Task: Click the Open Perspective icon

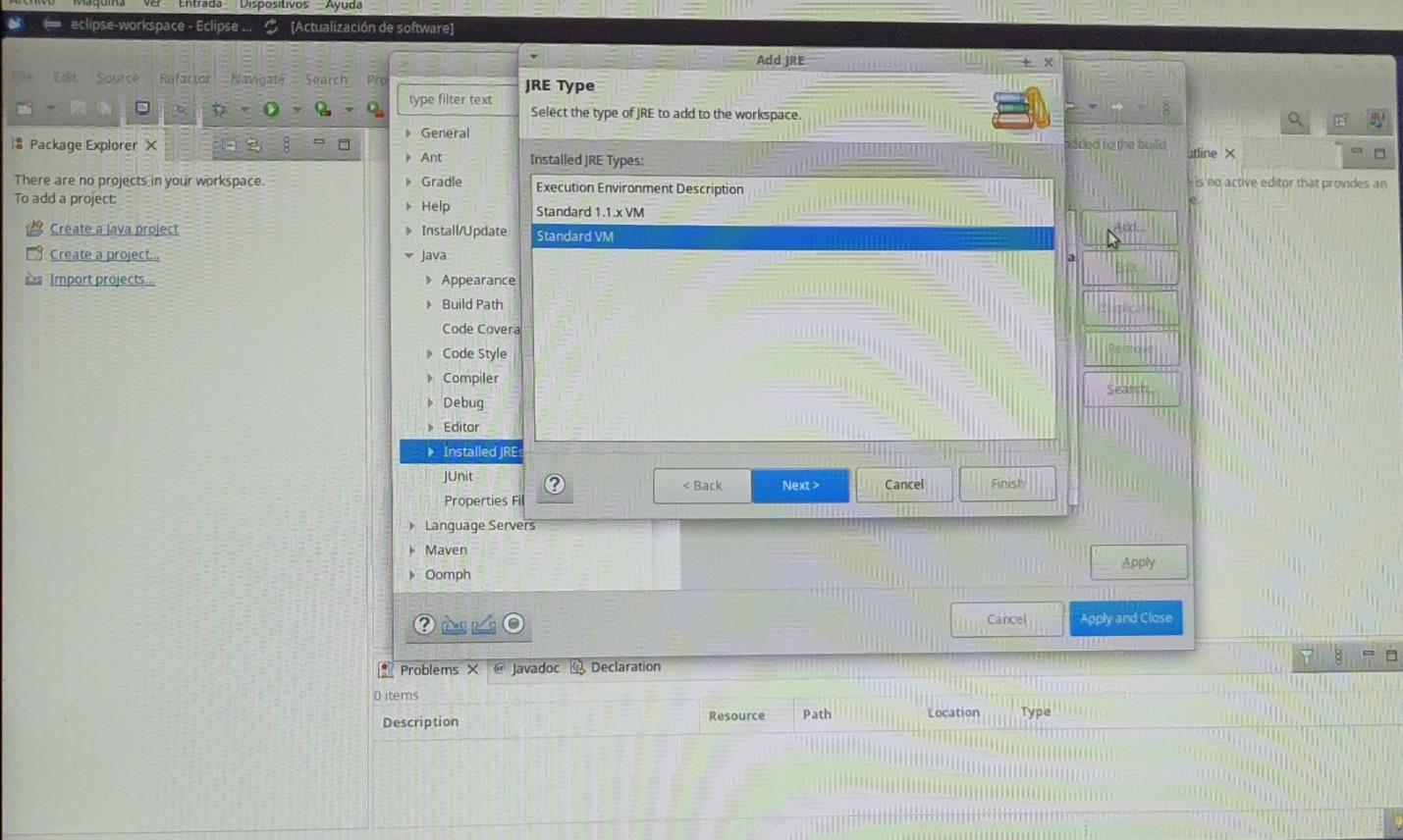Action: tap(1339, 121)
